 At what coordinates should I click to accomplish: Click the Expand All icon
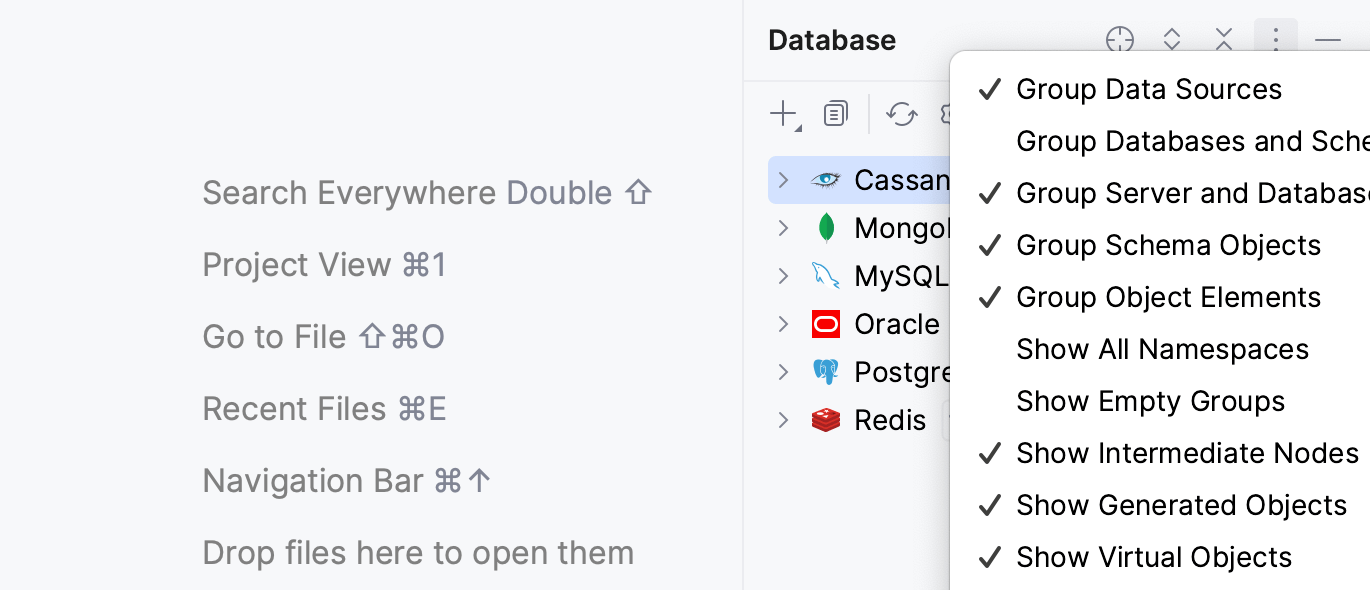pos(1172,40)
